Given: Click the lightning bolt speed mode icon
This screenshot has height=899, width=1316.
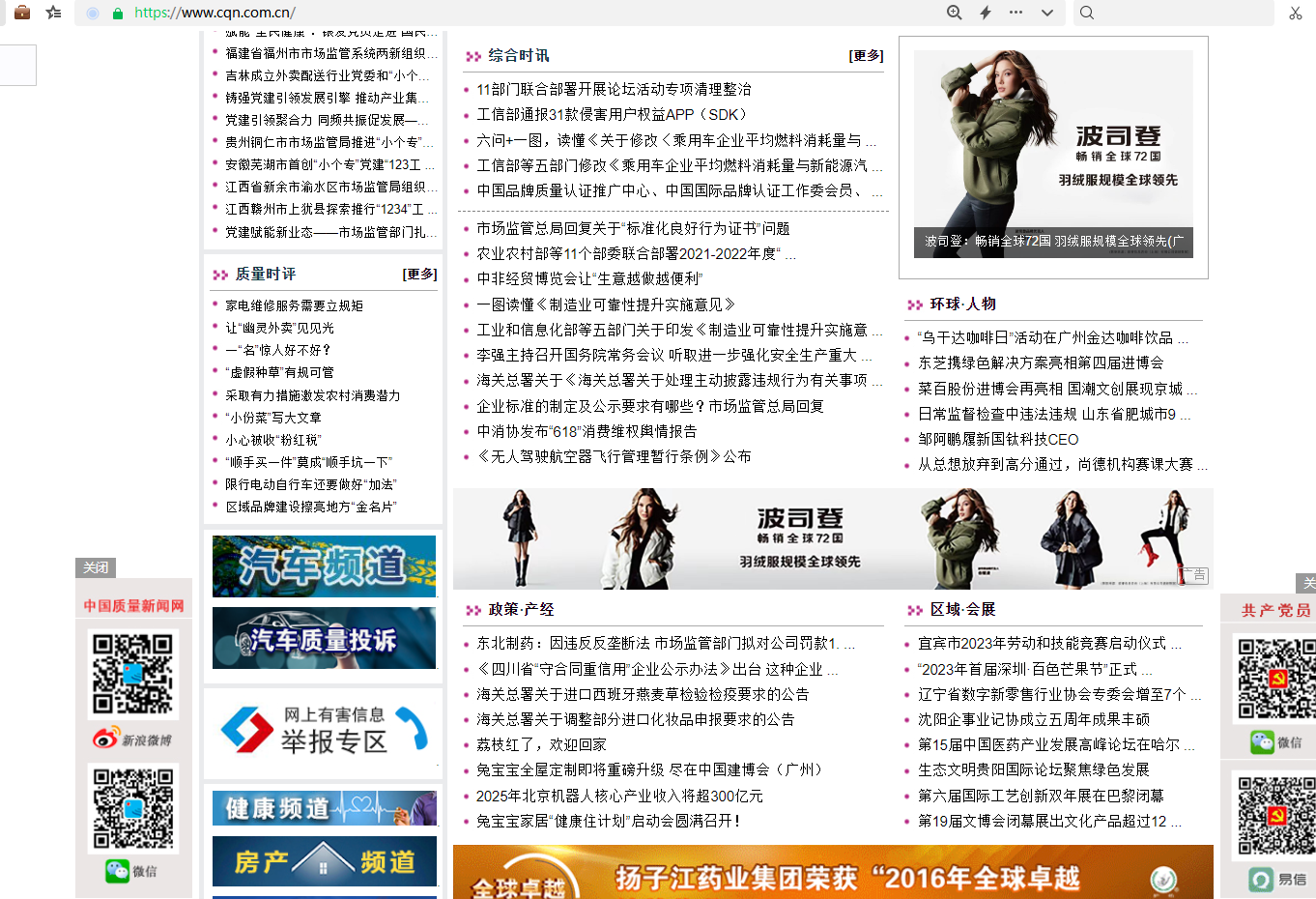Looking at the screenshot, I should click(986, 13).
